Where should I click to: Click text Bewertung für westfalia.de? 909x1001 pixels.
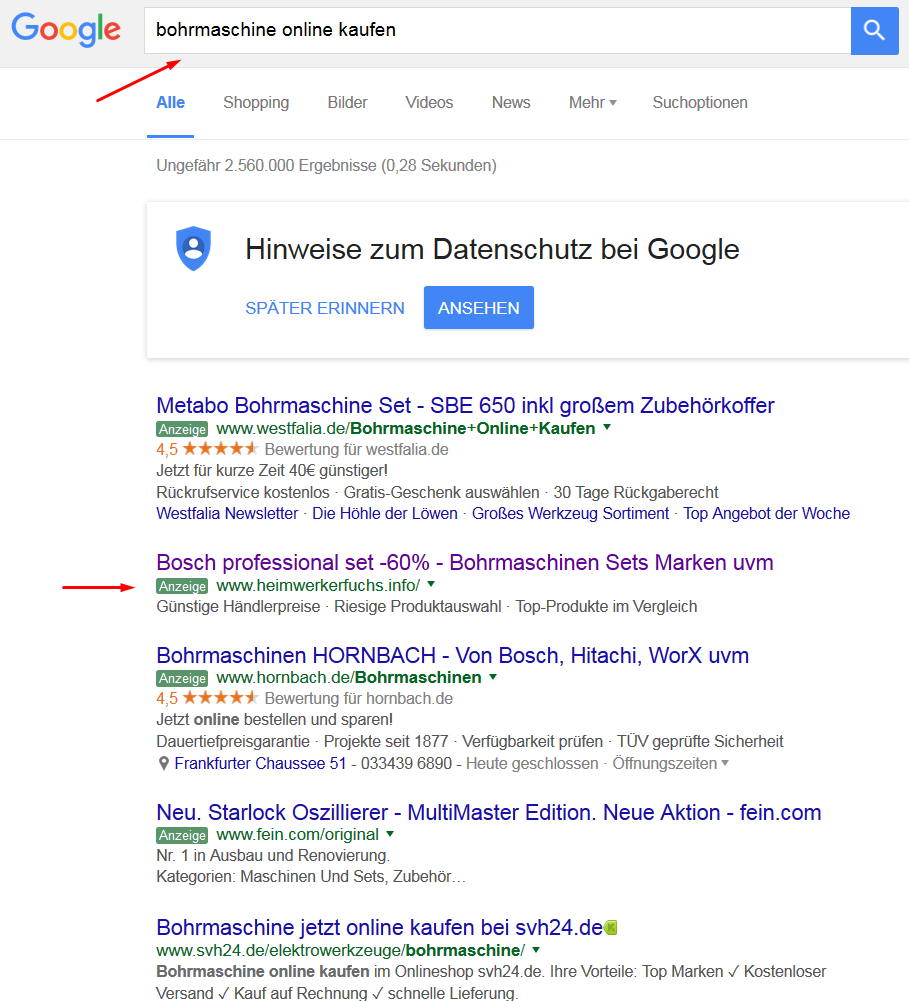click(356, 449)
